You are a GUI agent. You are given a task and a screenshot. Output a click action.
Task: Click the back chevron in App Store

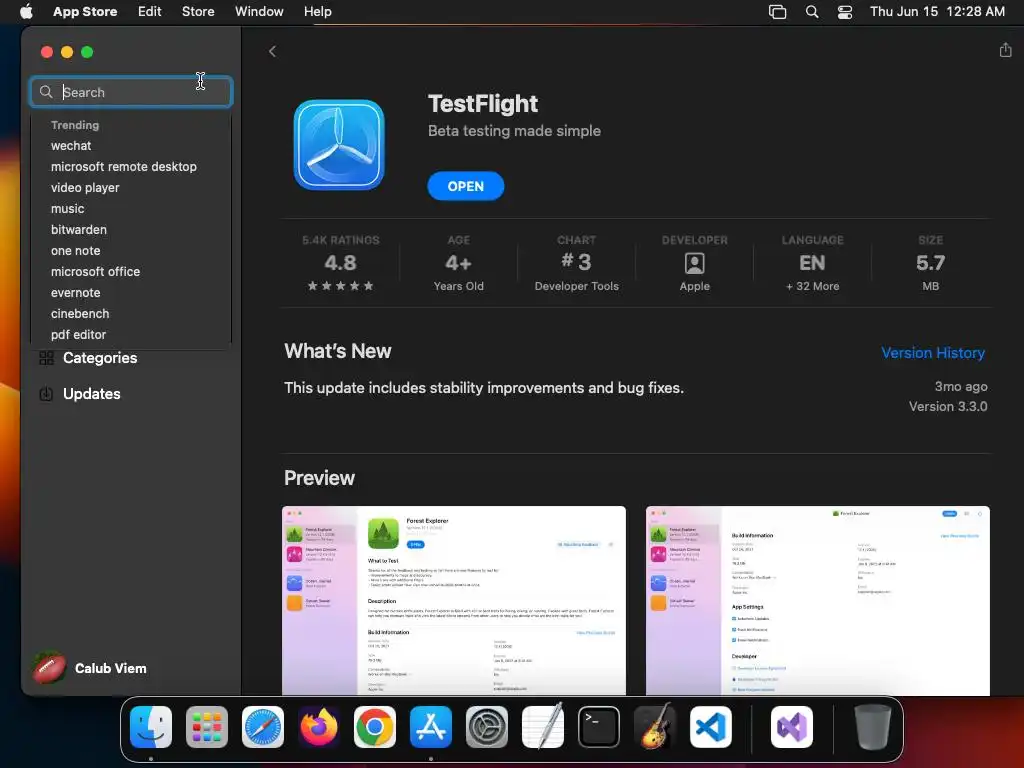[272, 51]
